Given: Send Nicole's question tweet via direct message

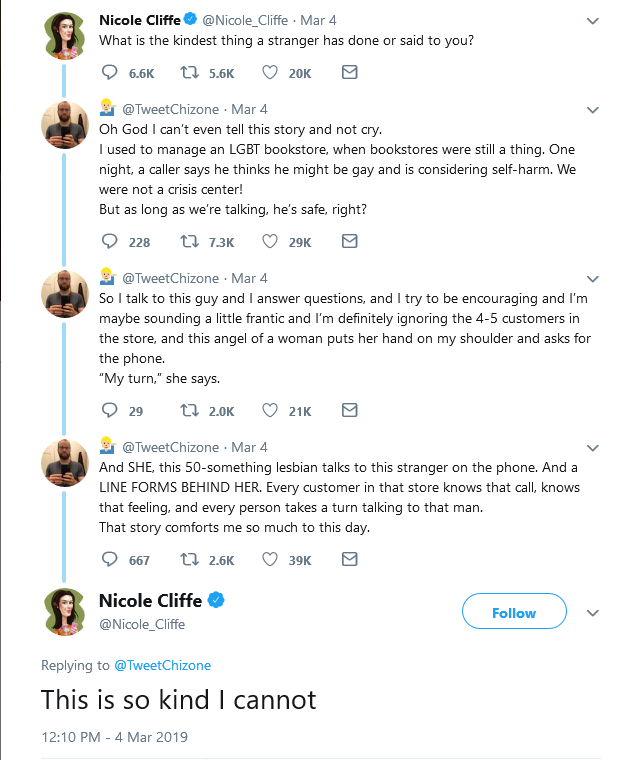Looking at the screenshot, I should tap(349, 73).
